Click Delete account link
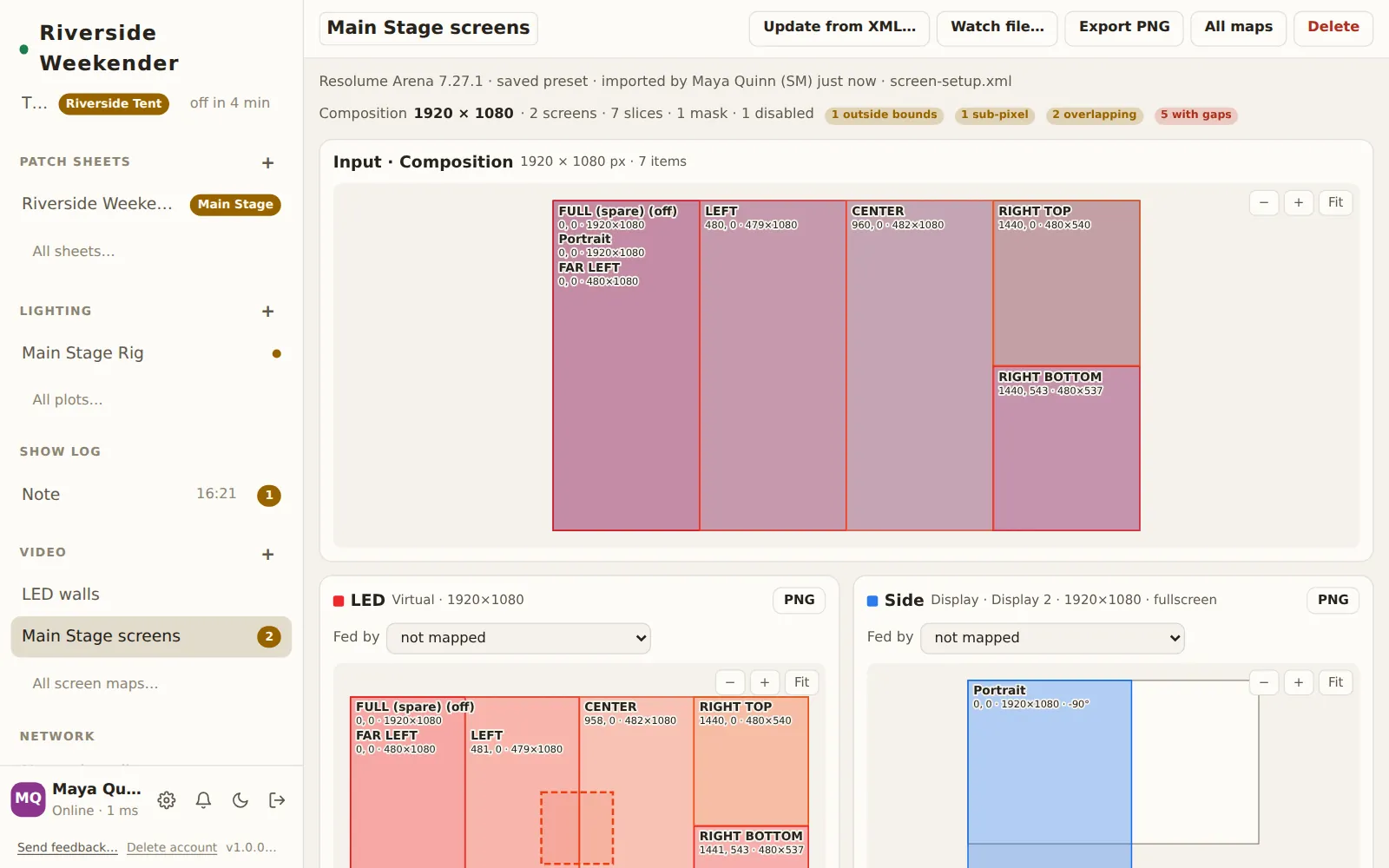The width and height of the screenshot is (1389, 868). pos(172,847)
